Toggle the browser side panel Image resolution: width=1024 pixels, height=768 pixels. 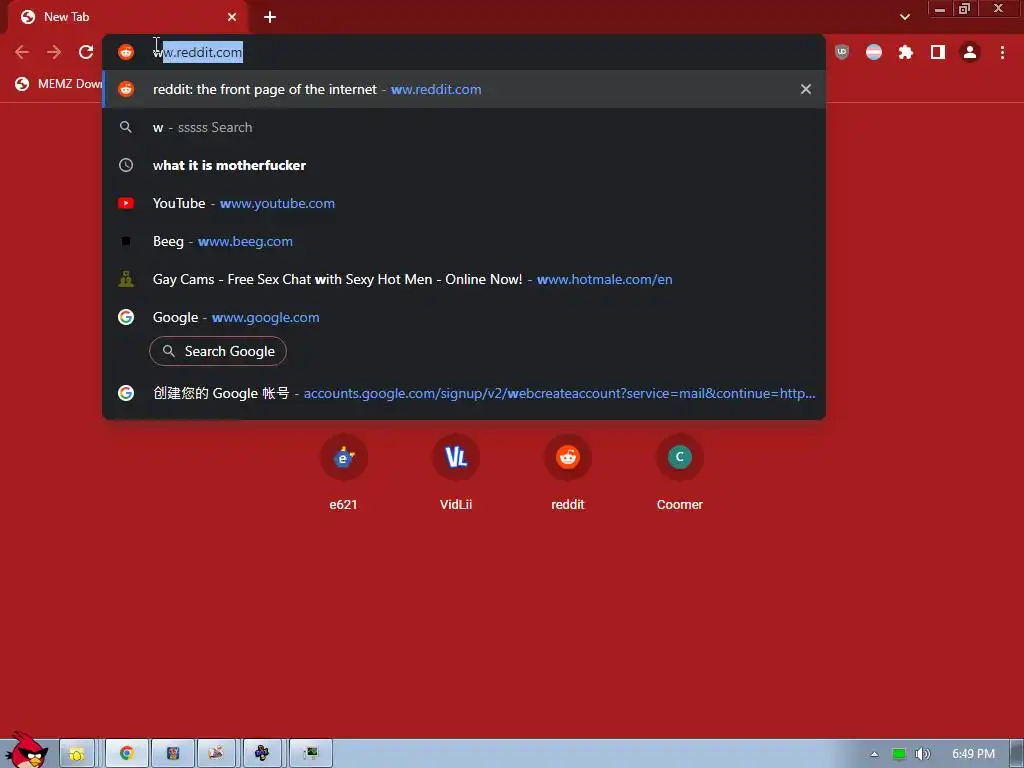pos(938,52)
